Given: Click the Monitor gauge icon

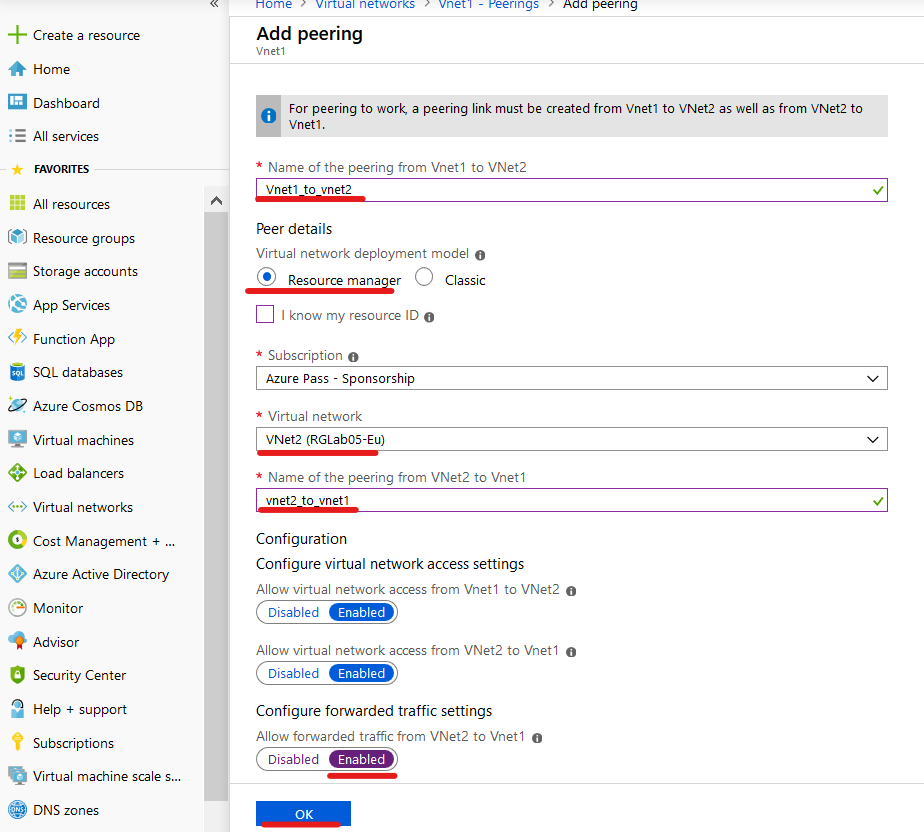Looking at the screenshot, I should (17, 608).
